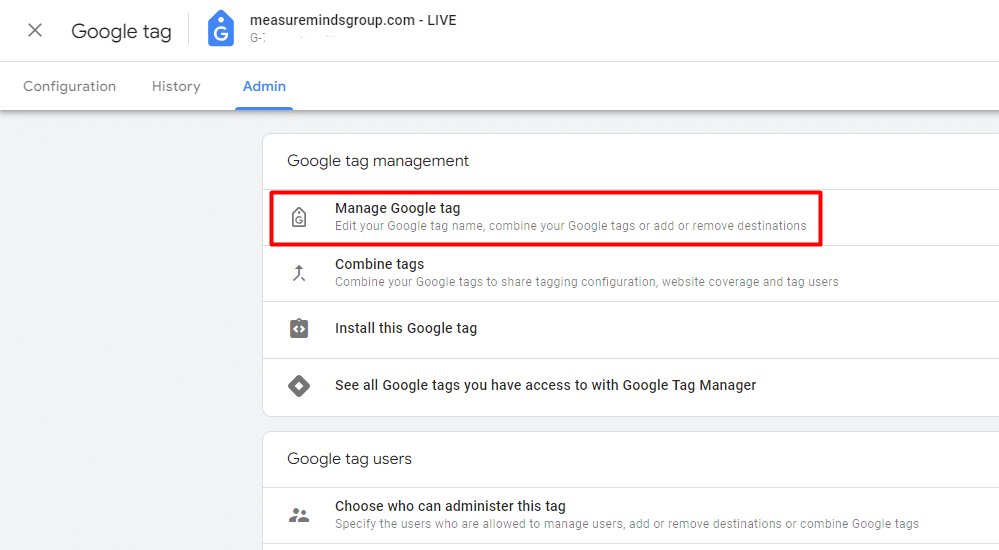The image size is (999, 550).
Task: Click the 'Specify the users' description text
Action: pyautogui.click(x=627, y=524)
